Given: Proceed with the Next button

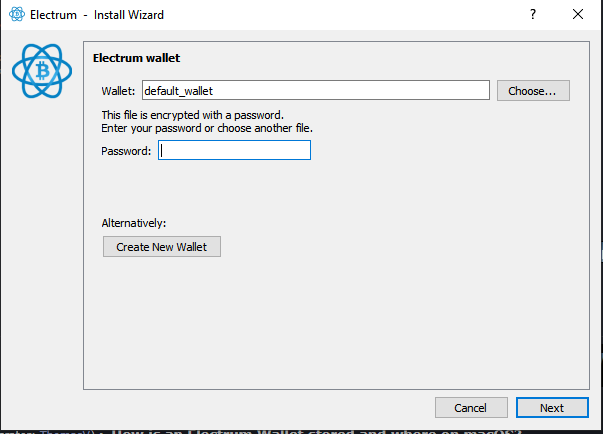Looking at the screenshot, I should coord(552,407).
